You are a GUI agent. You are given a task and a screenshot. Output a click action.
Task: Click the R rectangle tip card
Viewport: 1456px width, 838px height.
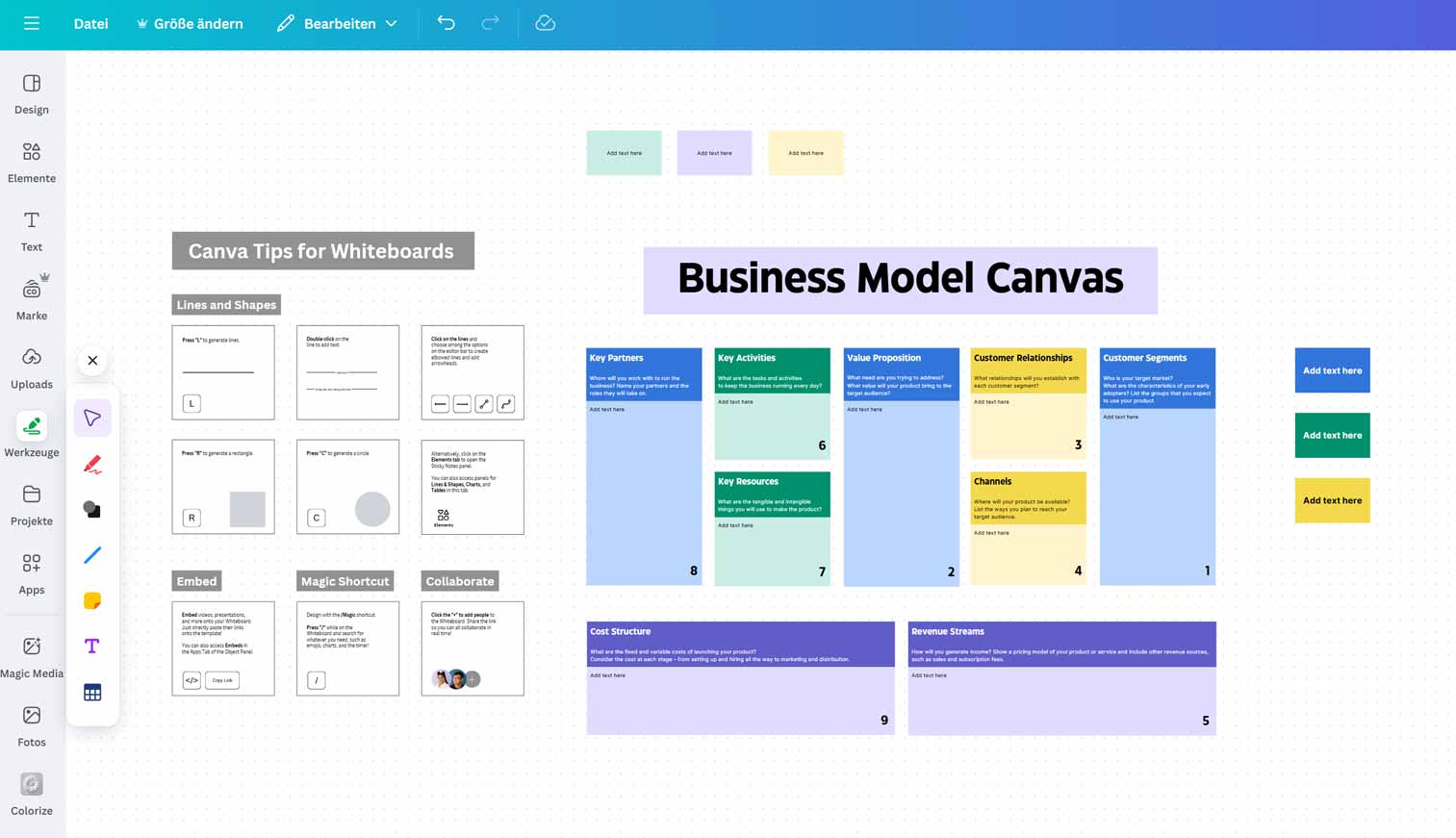tap(223, 487)
